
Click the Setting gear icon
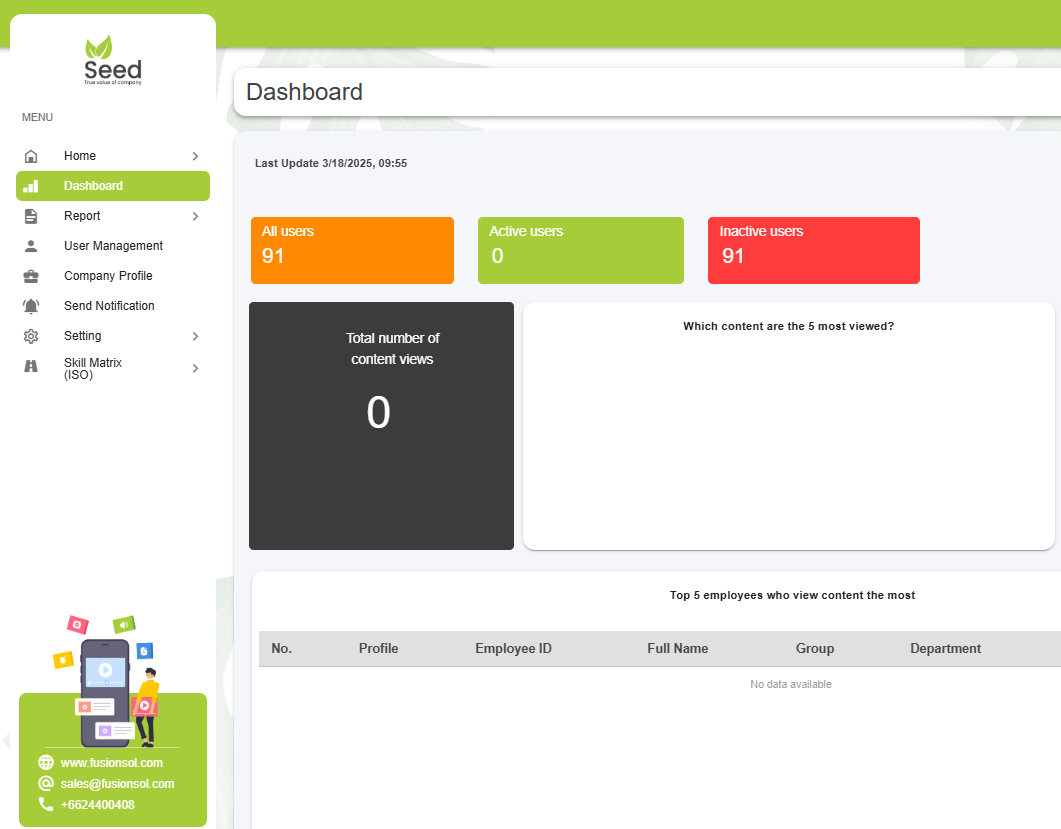point(31,336)
